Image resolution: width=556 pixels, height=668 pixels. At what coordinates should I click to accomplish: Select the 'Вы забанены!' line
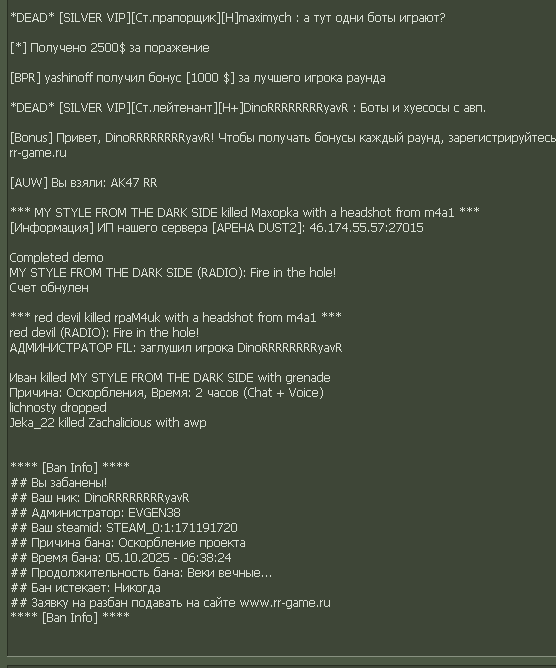pos(59,483)
